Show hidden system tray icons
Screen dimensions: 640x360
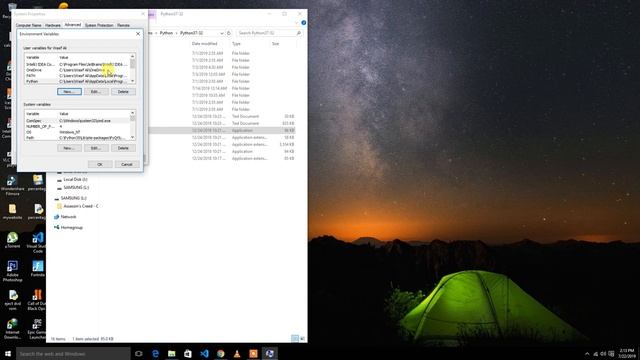[587, 354]
